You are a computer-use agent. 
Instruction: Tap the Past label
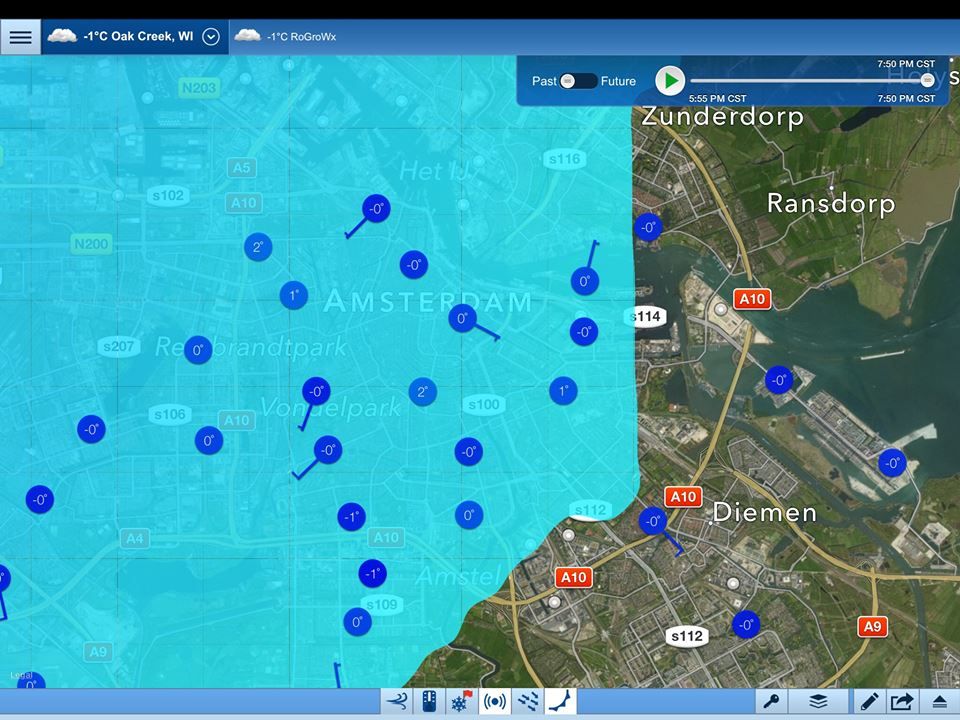pos(544,81)
